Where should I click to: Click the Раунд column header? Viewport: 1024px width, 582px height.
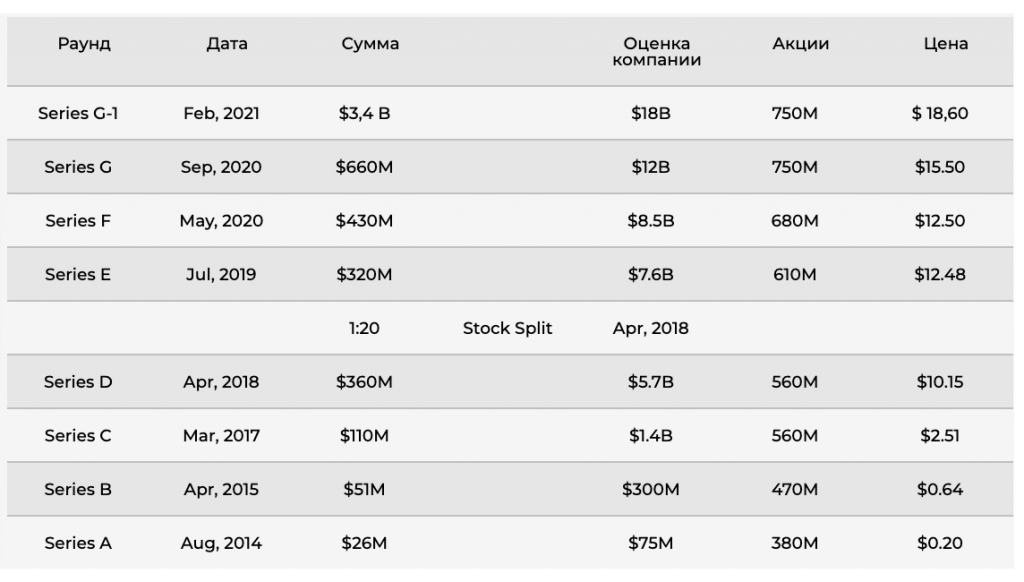(84, 44)
